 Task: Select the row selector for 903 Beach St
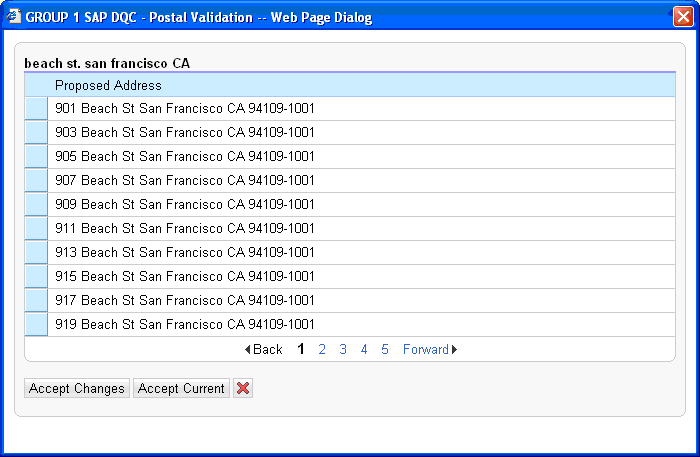[x=36, y=132]
